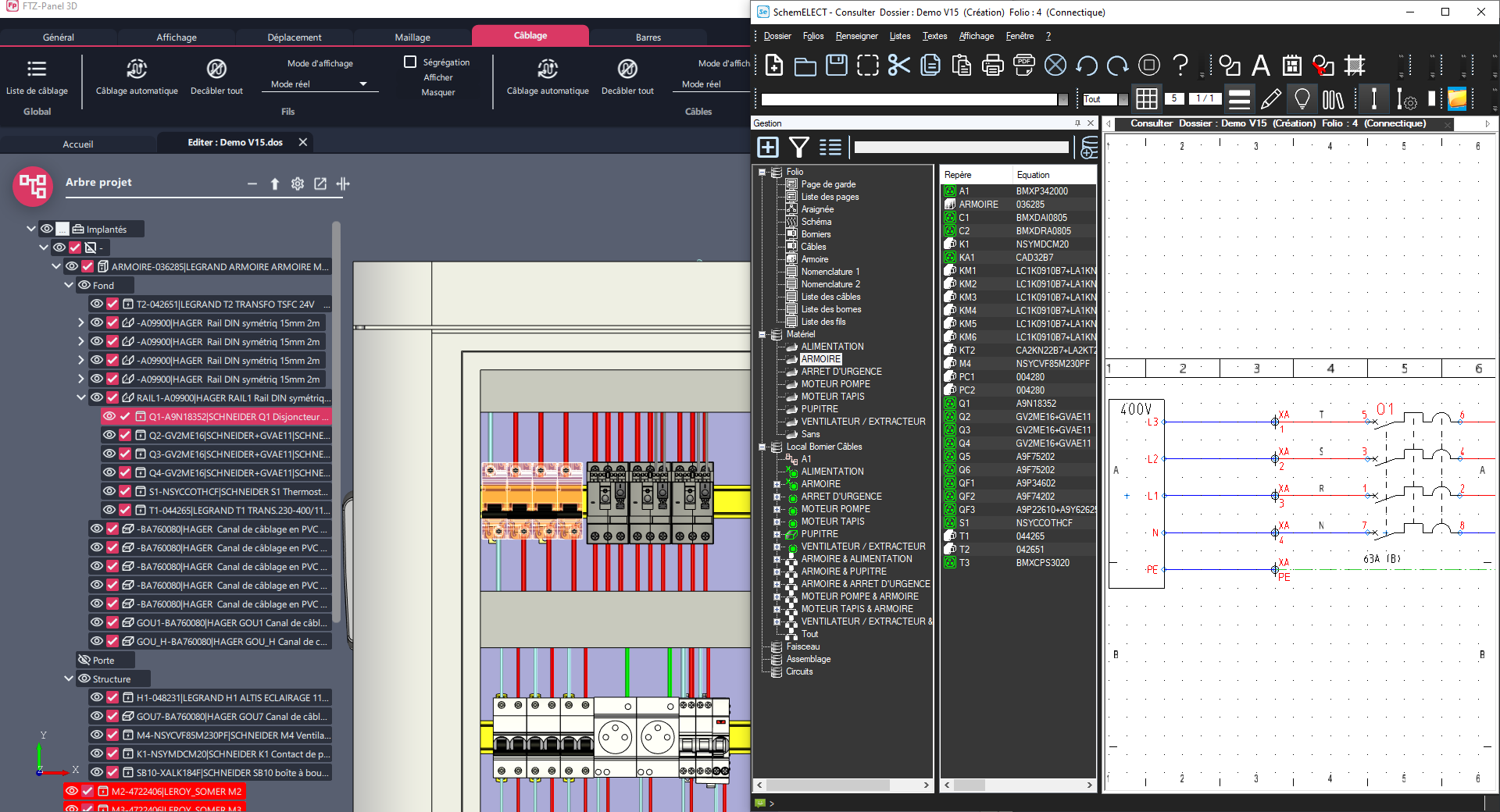Open the Renseigner menu
Screen dimensions: 1500x812
[856, 36]
